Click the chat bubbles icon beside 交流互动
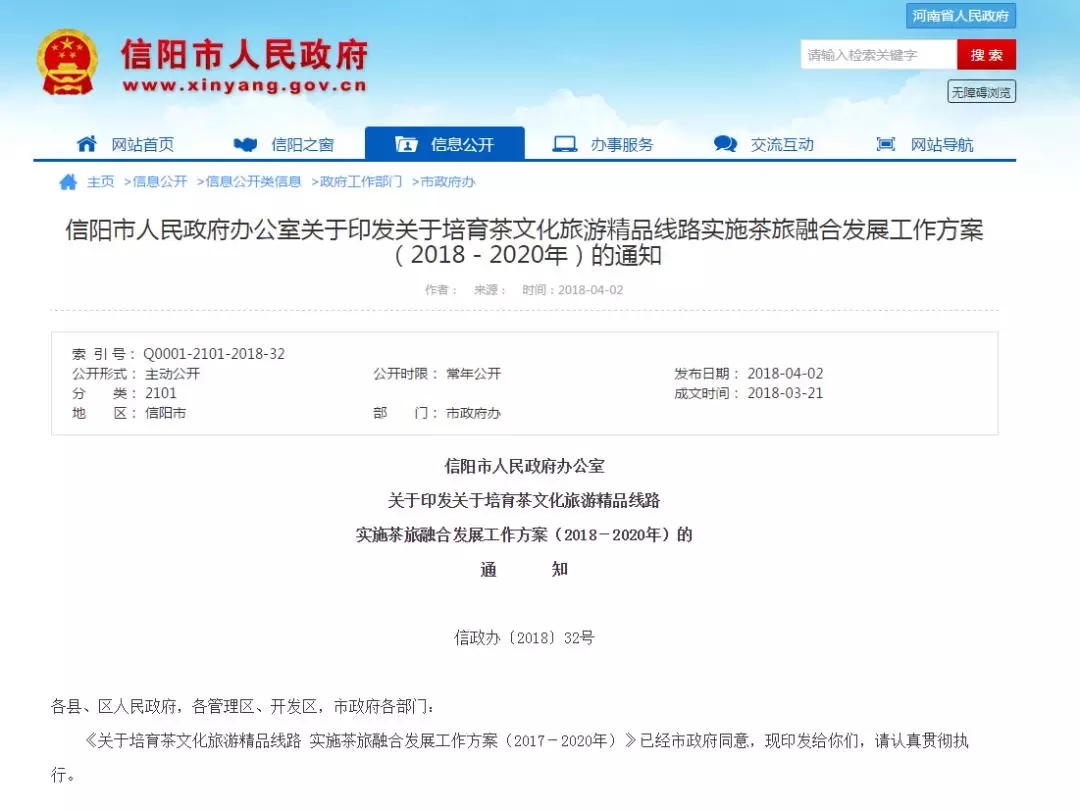 click(725, 144)
